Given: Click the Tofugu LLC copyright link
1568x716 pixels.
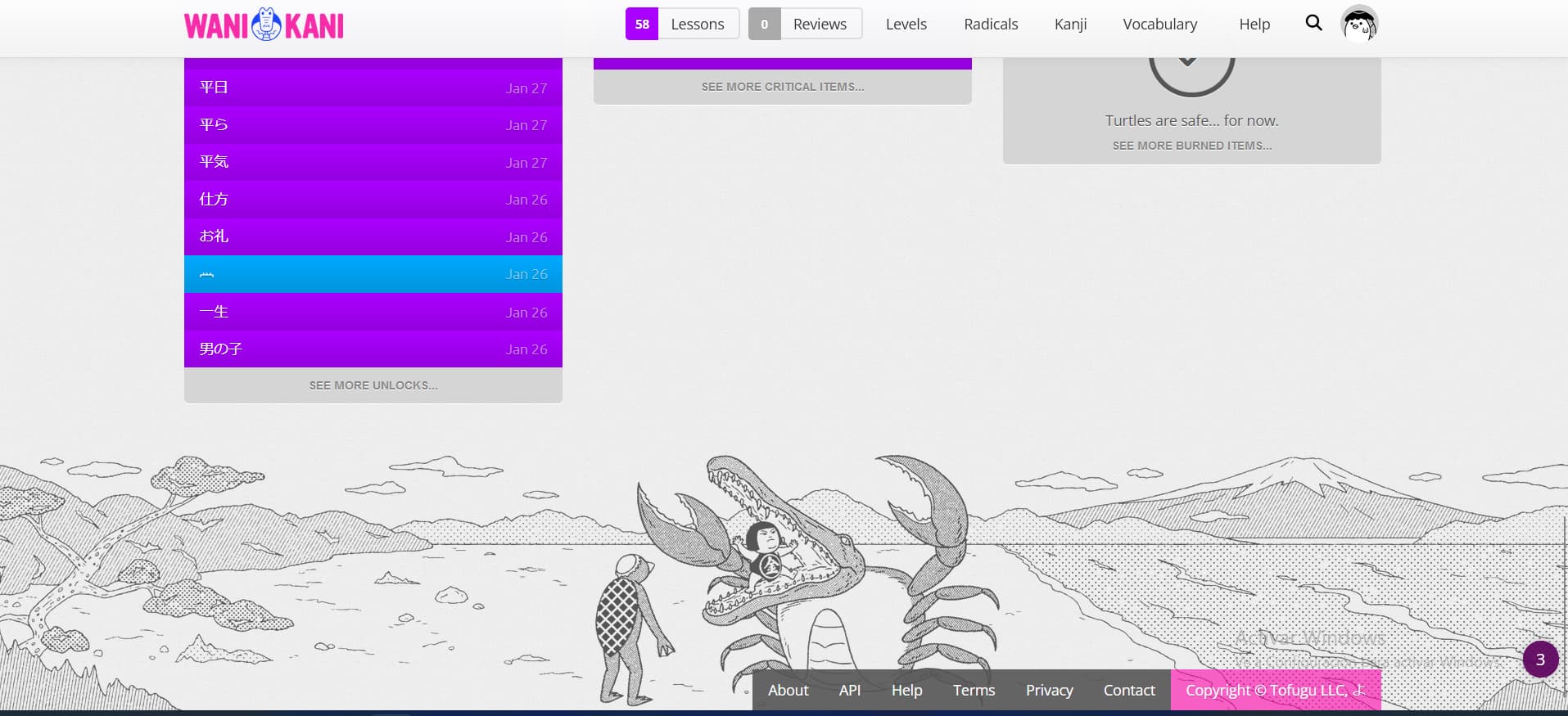Looking at the screenshot, I should (1276, 690).
